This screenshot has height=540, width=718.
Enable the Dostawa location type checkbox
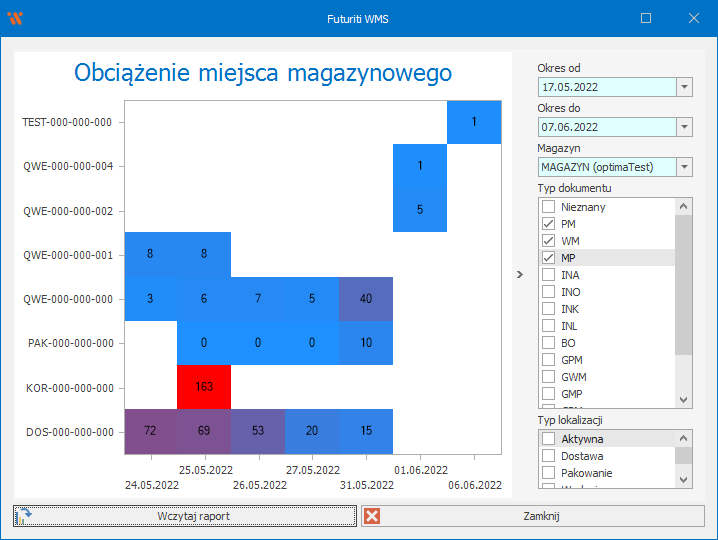click(x=548, y=456)
